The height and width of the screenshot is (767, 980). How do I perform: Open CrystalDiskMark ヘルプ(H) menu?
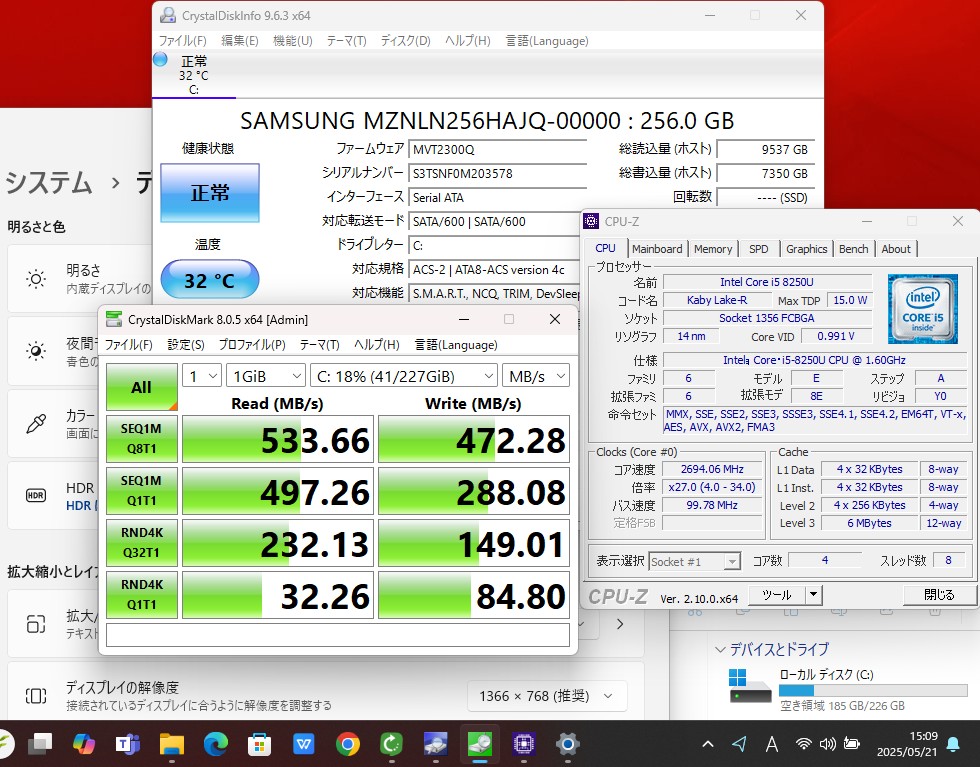click(377, 345)
